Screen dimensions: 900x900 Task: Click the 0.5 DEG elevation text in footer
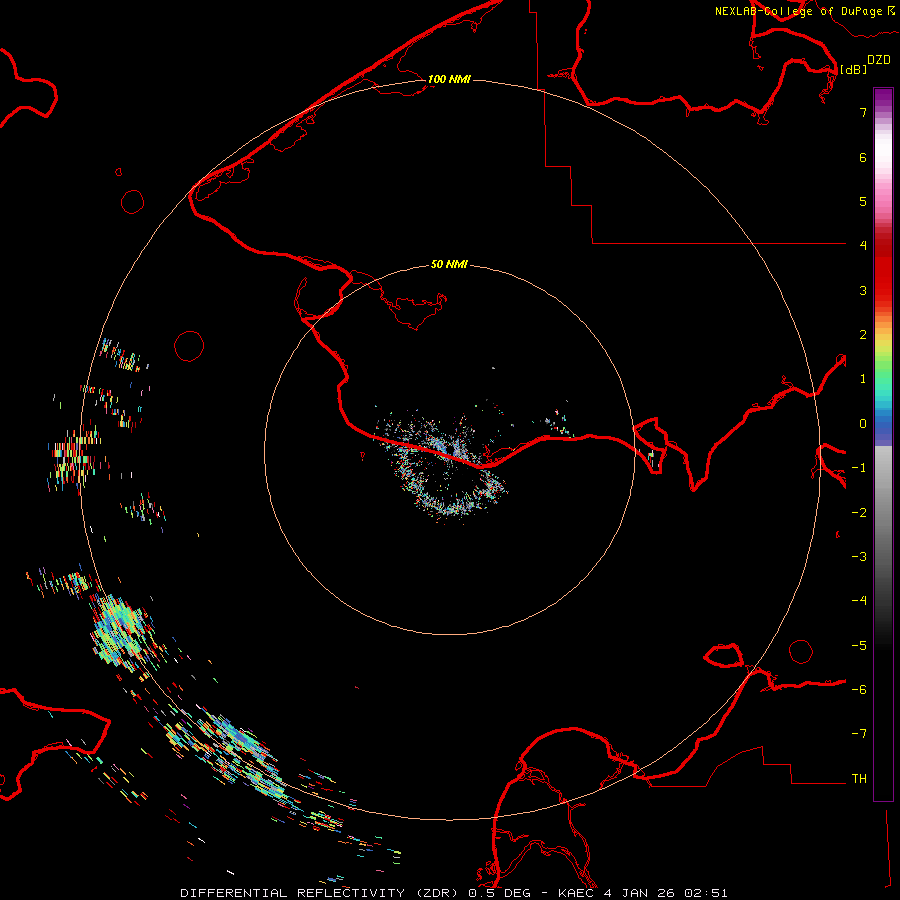tap(501, 892)
